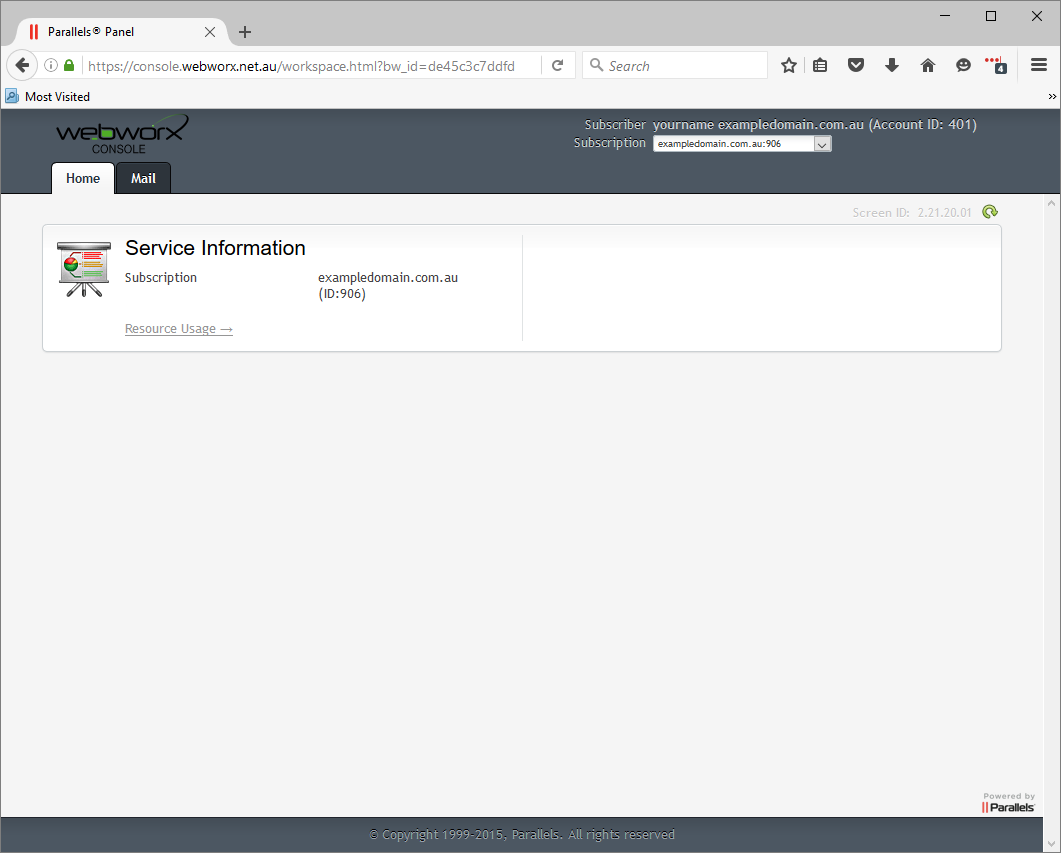Go to the browser home page icon
The image size is (1061, 853).
point(928,66)
